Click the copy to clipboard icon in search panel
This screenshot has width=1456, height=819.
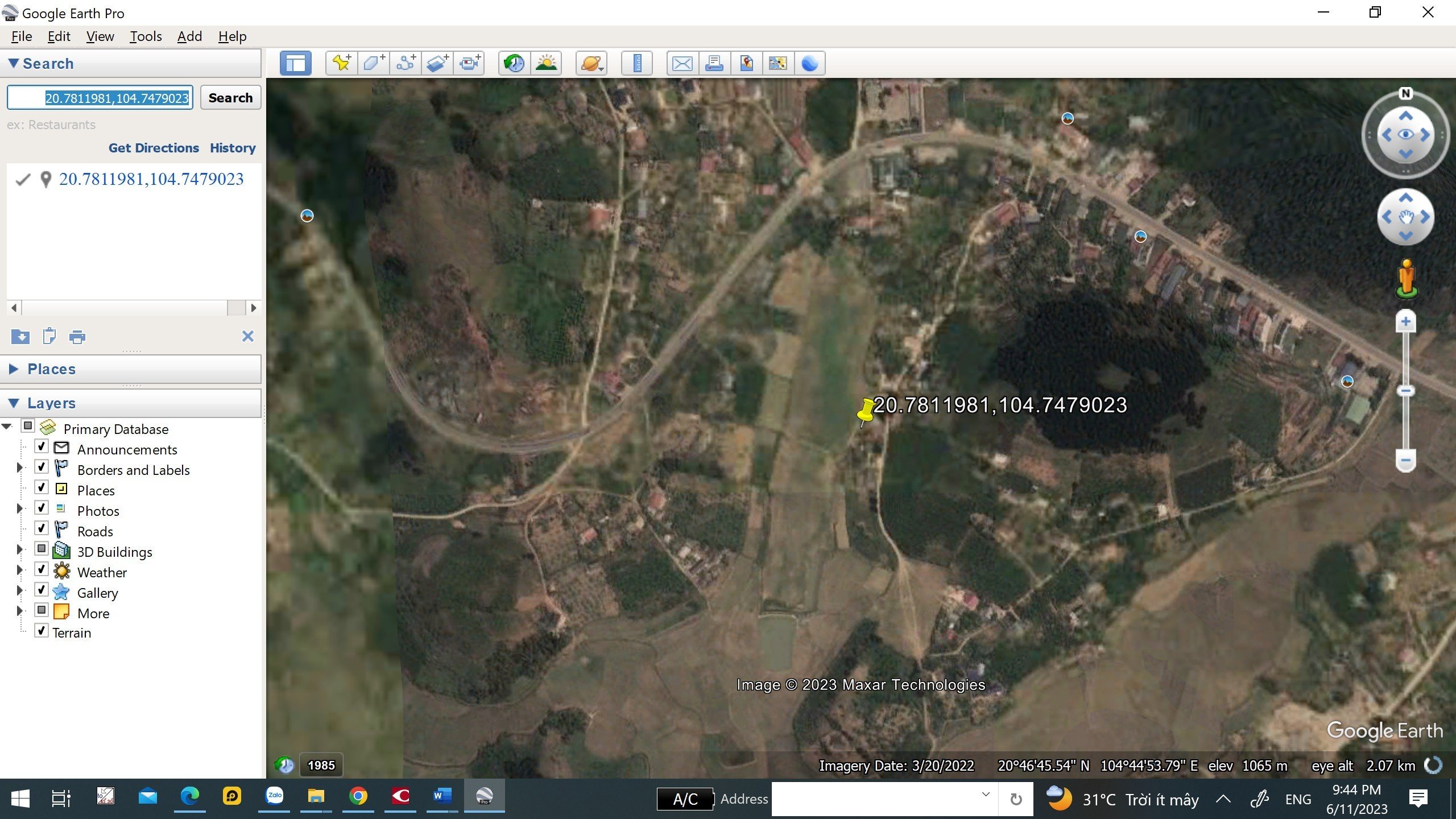point(49,337)
